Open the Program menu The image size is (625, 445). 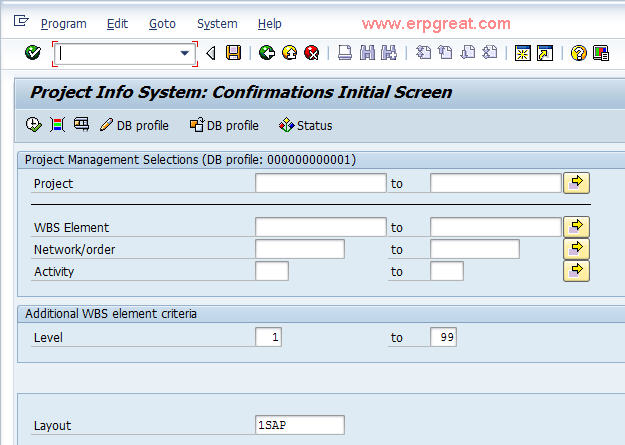(64, 24)
